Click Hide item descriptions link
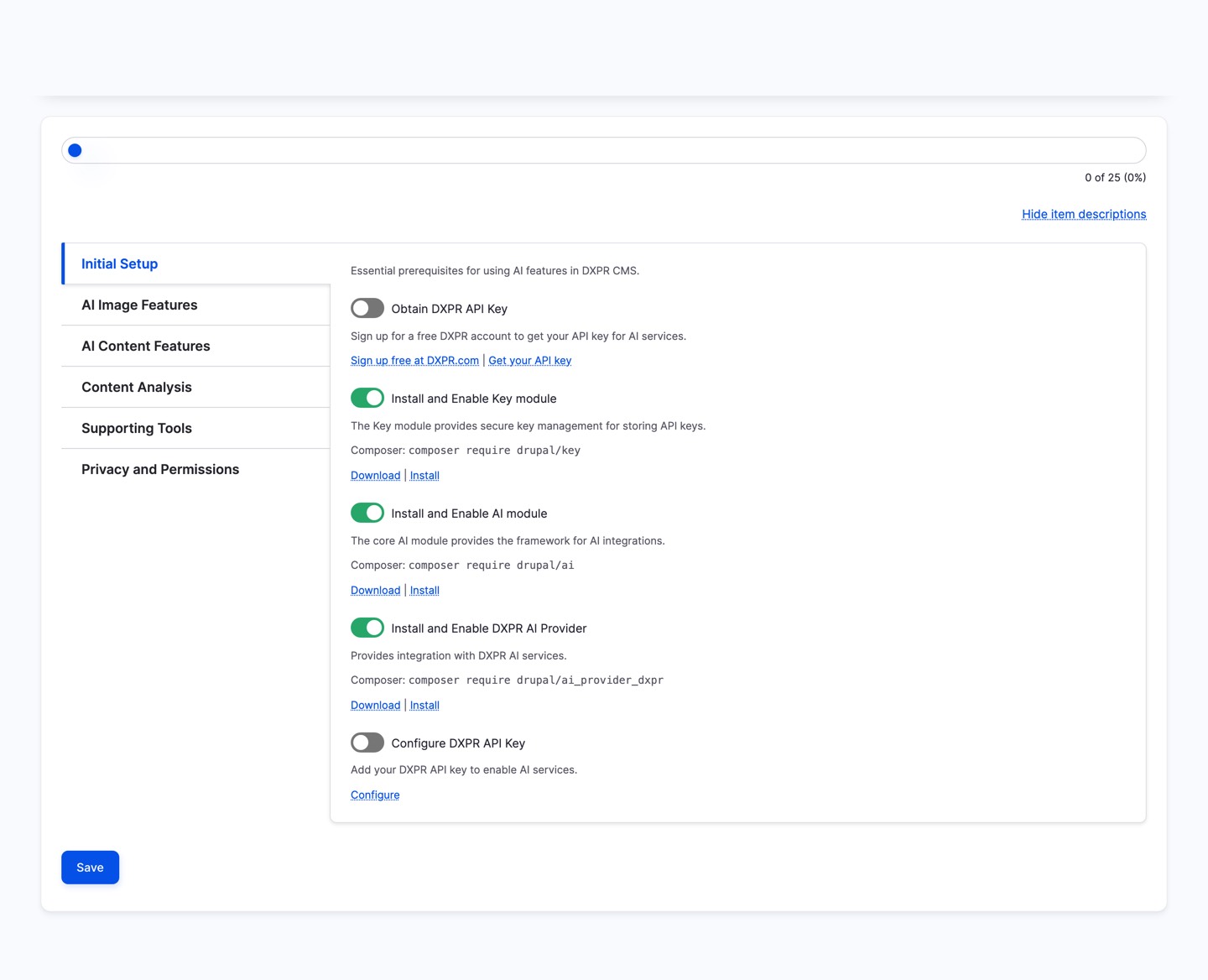Viewport: 1208px width, 980px height. [1084, 214]
